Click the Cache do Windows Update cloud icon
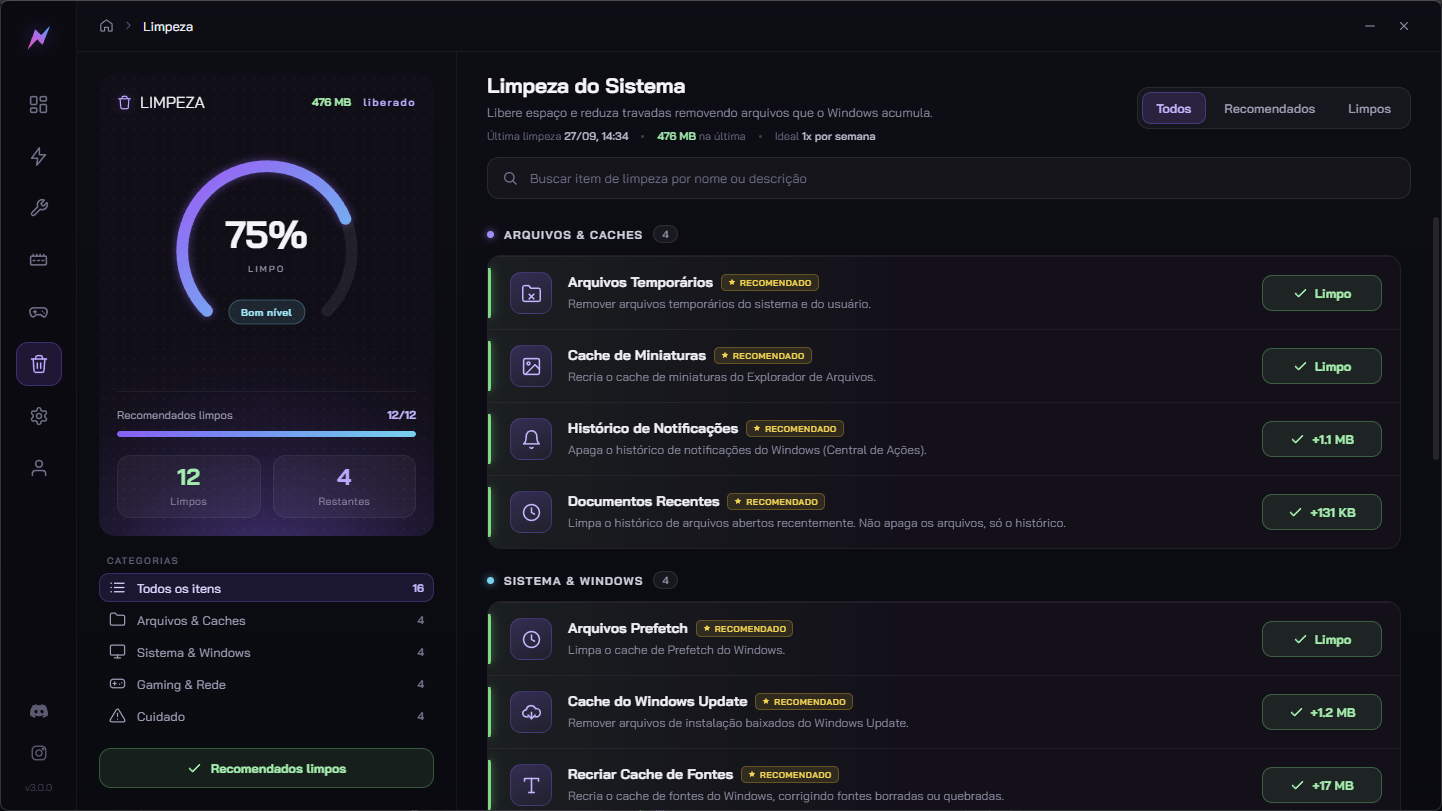The height and width of the screenshot is (811, 1442). [531, 712]
